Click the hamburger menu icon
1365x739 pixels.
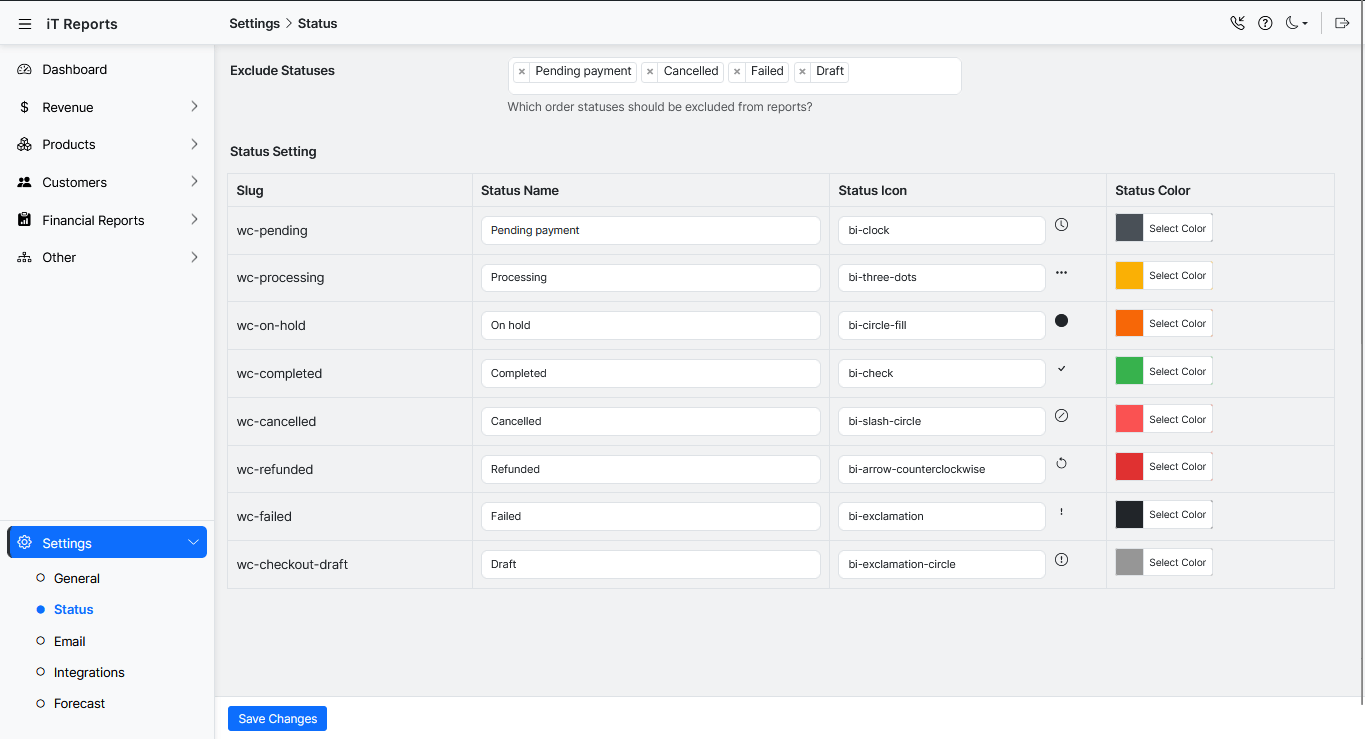pos(25,24)
